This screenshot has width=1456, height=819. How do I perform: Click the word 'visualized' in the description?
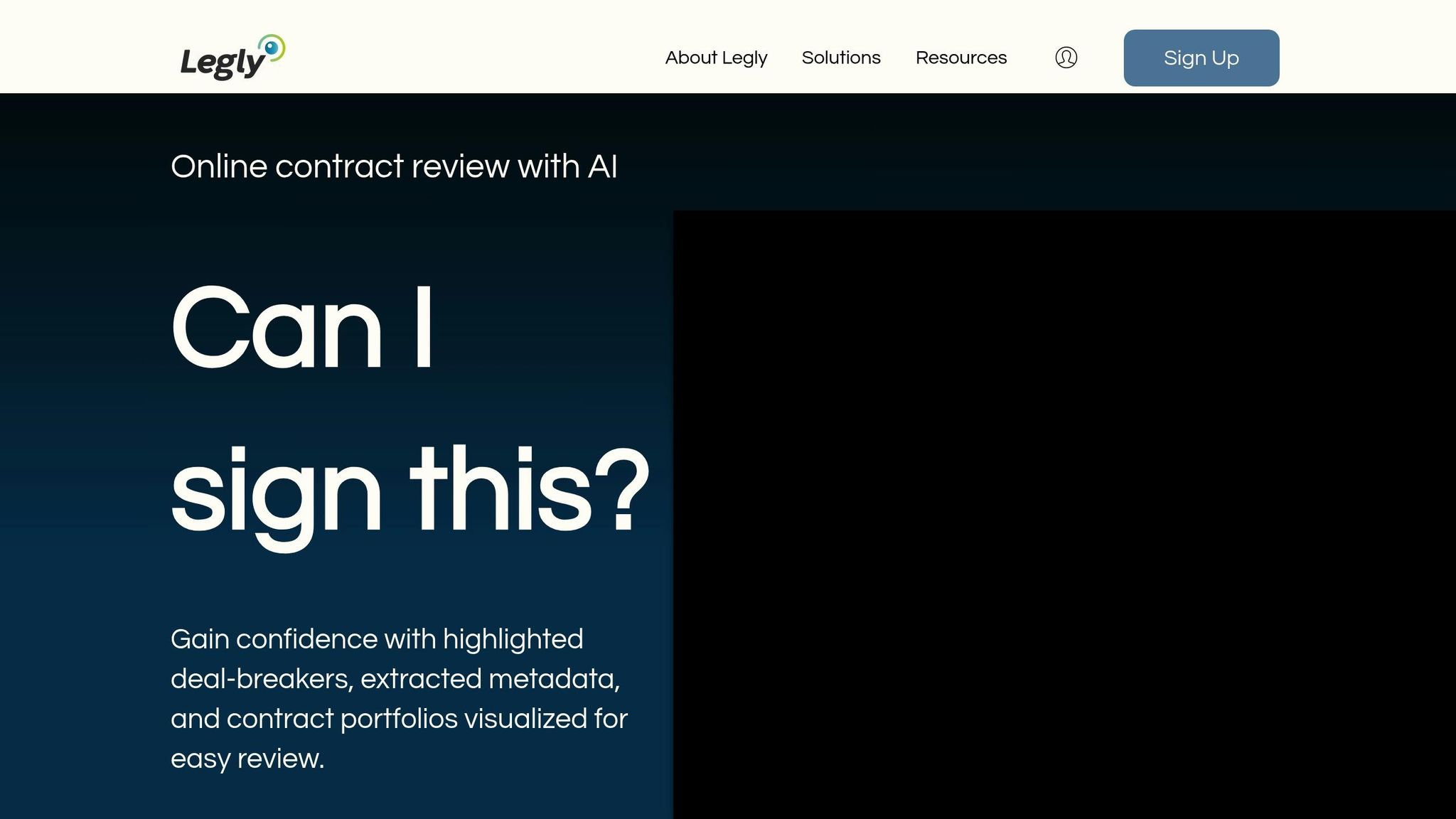pos(525,719)
